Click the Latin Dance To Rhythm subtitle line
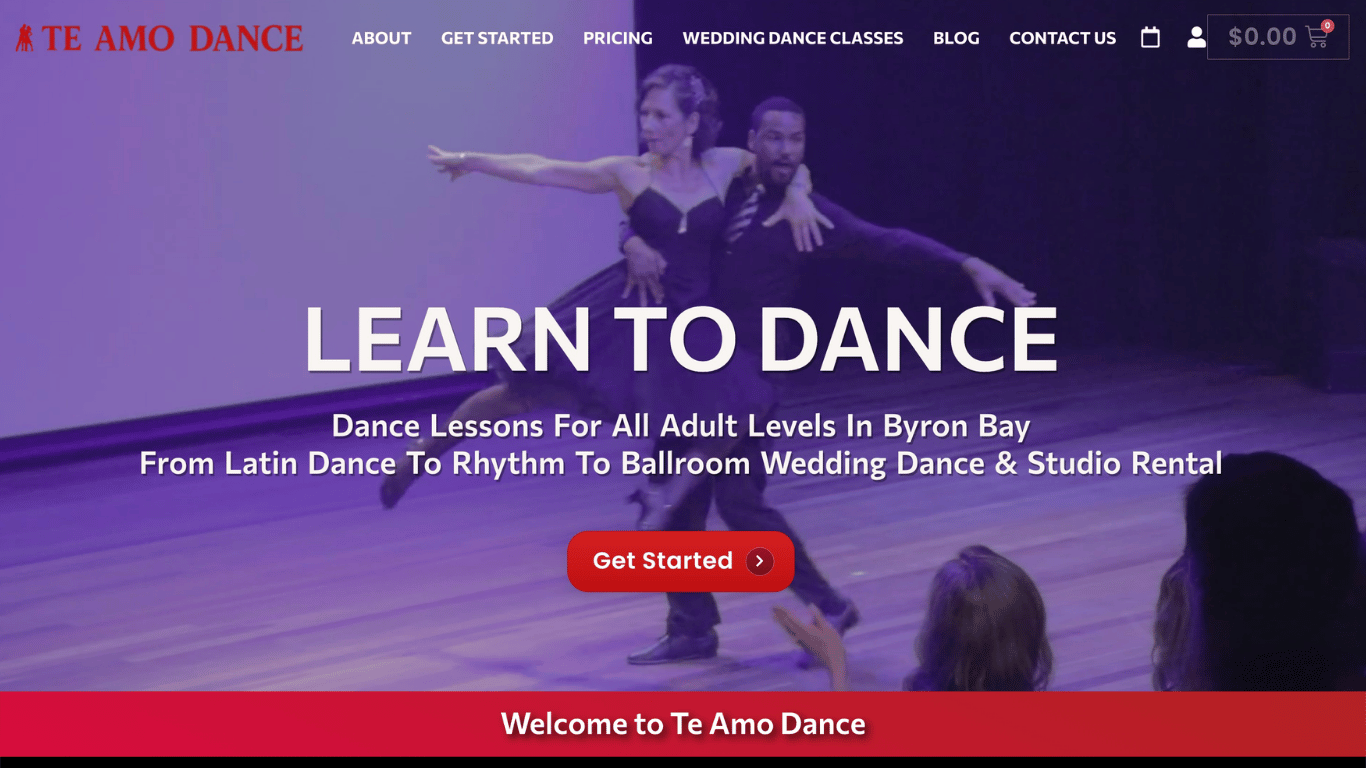Screen dimensions: 1366x768 (x=681, y=464)
